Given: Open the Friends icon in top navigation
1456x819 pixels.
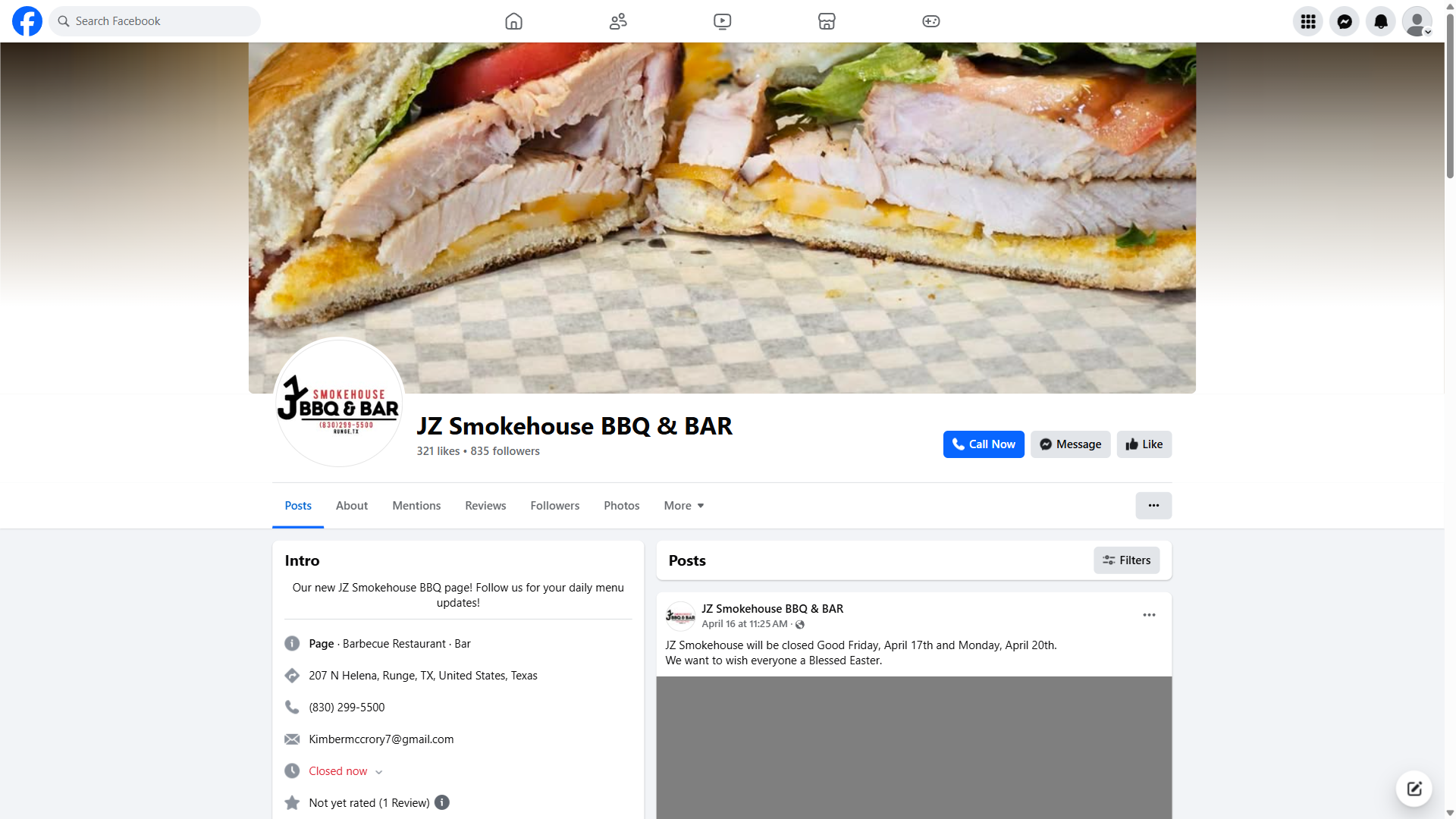Looking at the screenshot, I should point(618,21).
